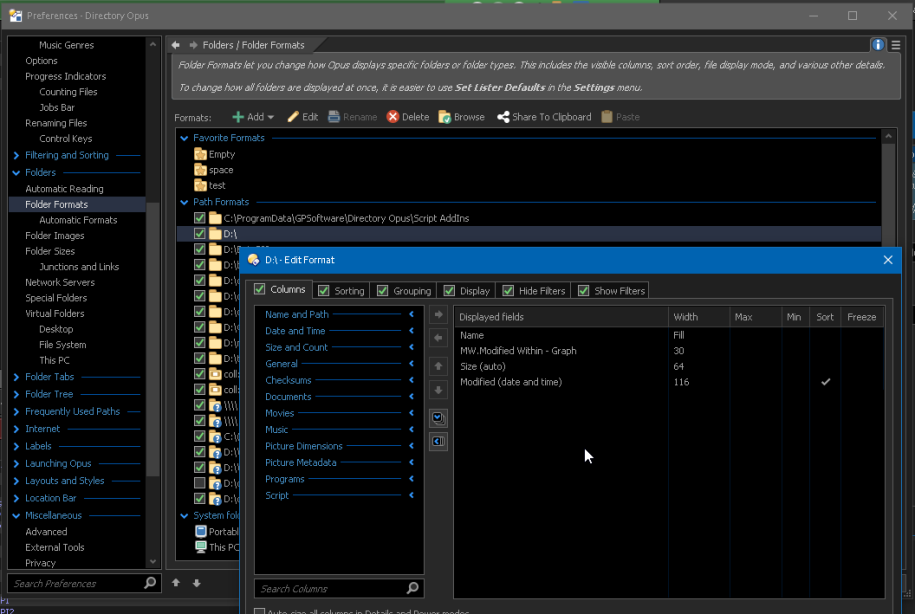Image resolution: width=915 pixels, height=614 pixels.
Task: Click the D:\ folder icon in Path Formats
Action: 215,234
